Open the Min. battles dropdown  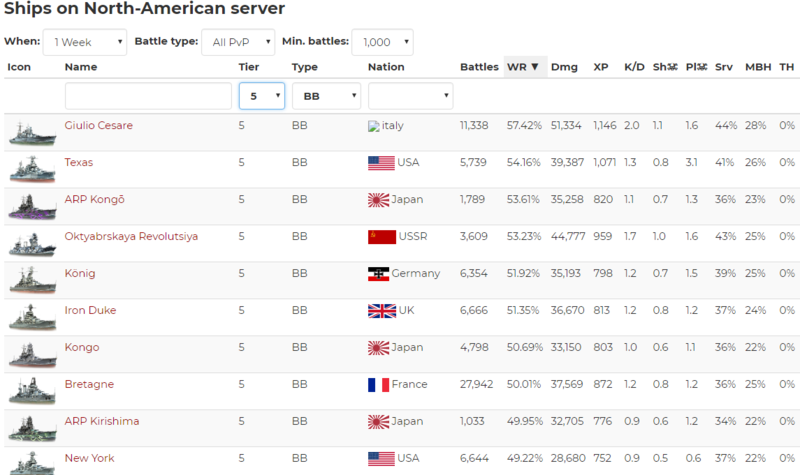[x=382, y=42]
